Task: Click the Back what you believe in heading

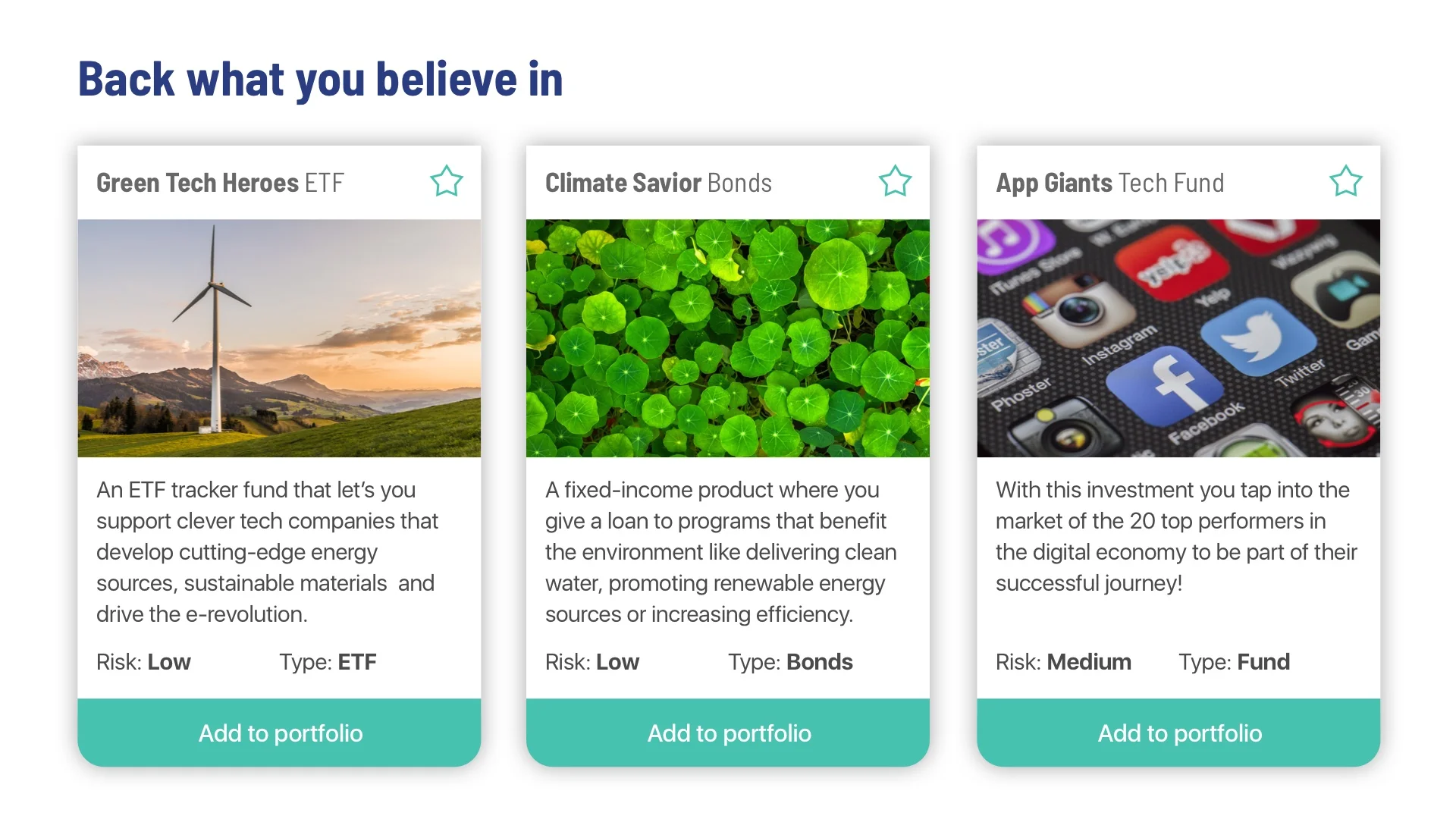Action: [321, 79]
